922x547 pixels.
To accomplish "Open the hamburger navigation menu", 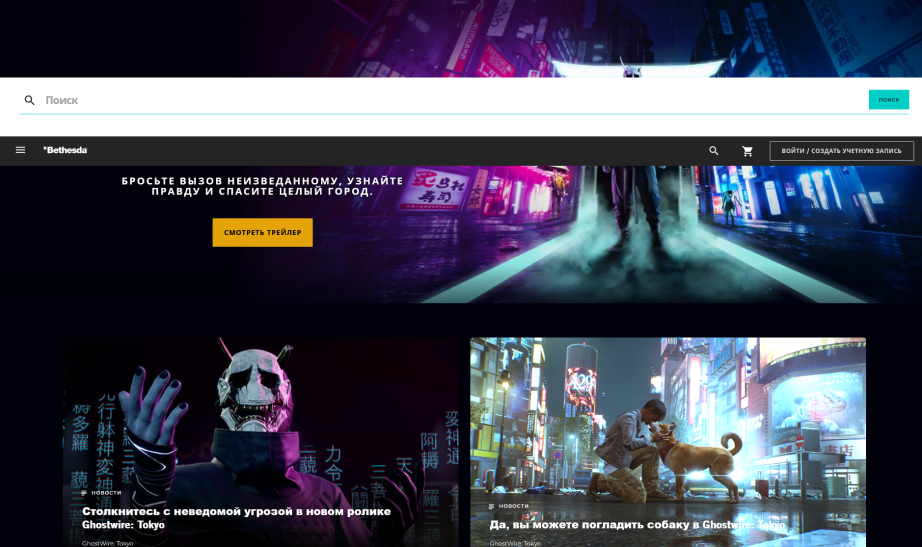I will [x=20, y=150].
